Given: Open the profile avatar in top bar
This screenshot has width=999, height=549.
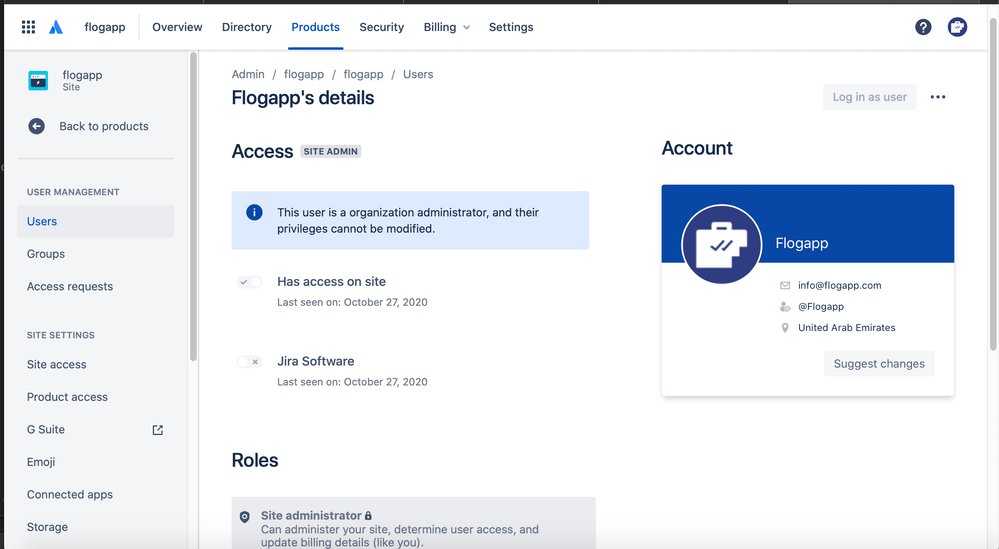Looking at the screenshot, I should [x=957, y=27].
